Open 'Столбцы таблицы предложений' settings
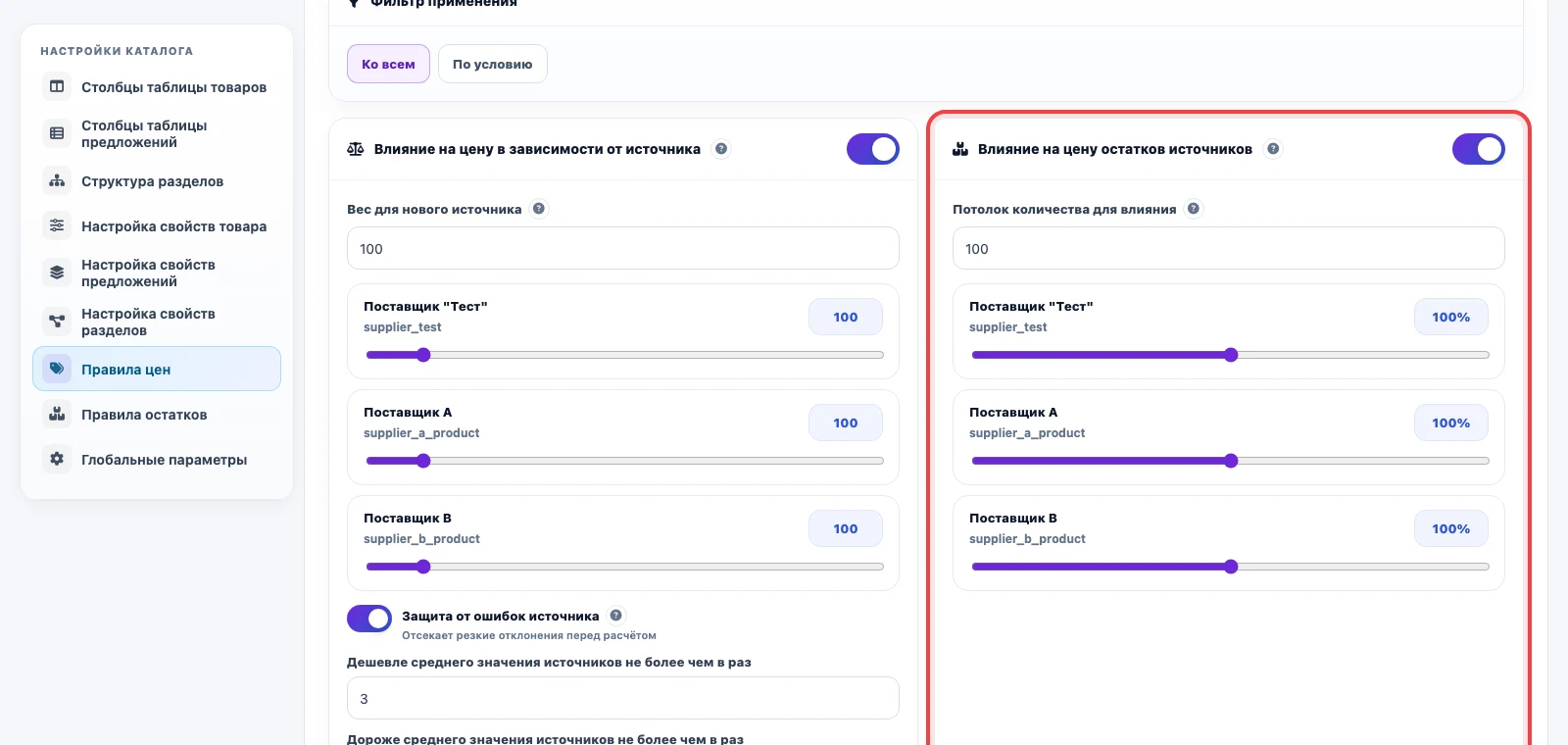The height and width of the screenshot is (745, 1568). [x=157, y=133]
